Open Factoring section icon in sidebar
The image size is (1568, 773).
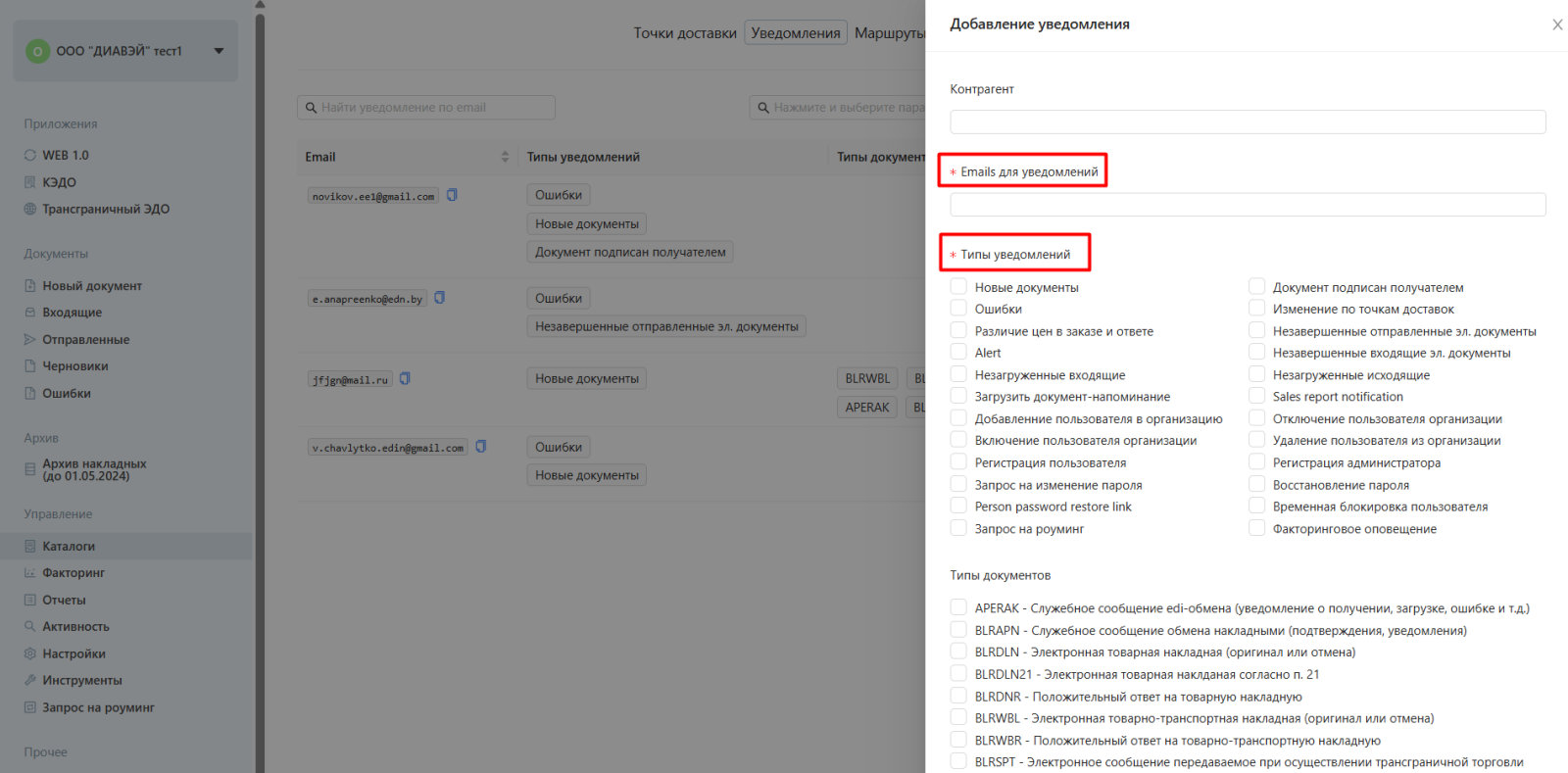tap(29, 573)
